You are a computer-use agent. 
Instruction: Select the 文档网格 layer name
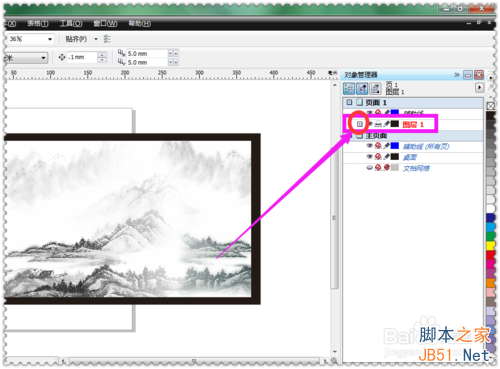[x=416, y=168]
